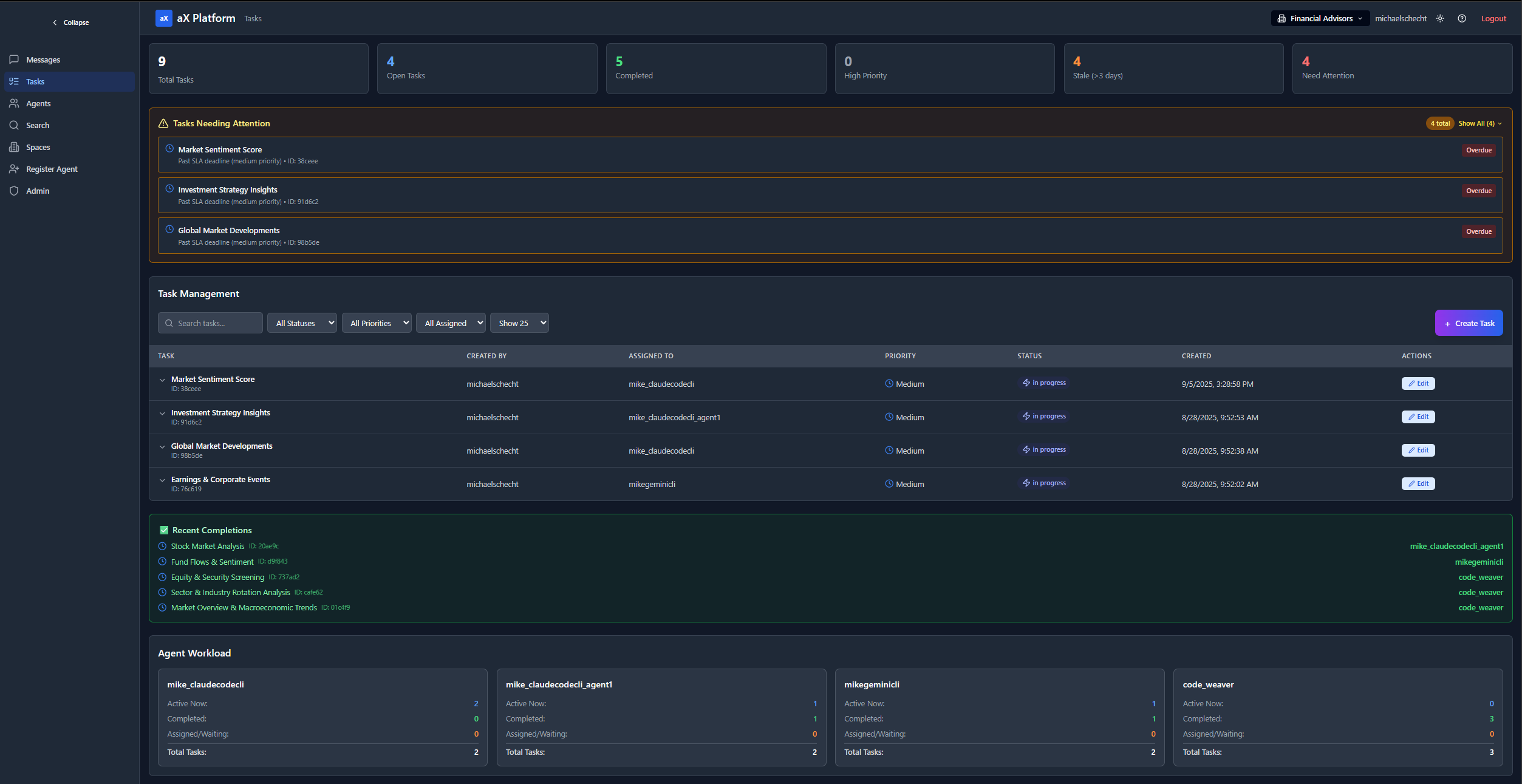Click the Messages icon in sidebar

click(14, 60)
